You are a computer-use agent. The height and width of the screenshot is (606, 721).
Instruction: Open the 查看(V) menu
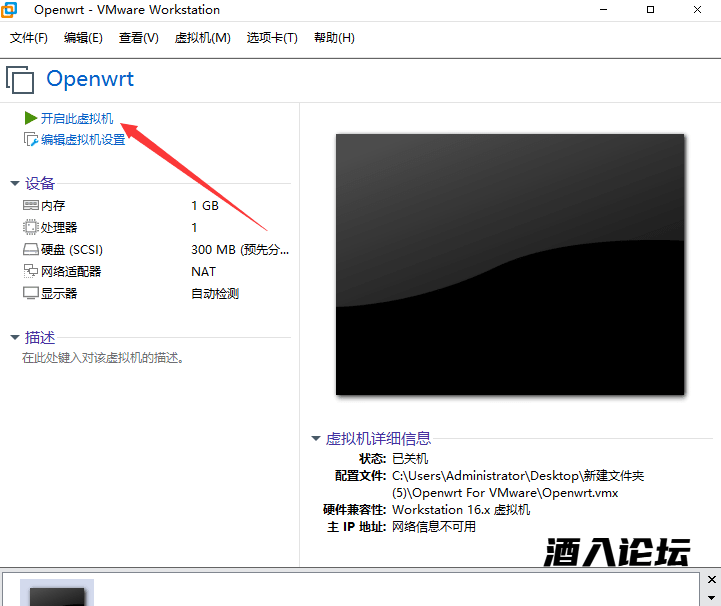[x=138, y=38]
